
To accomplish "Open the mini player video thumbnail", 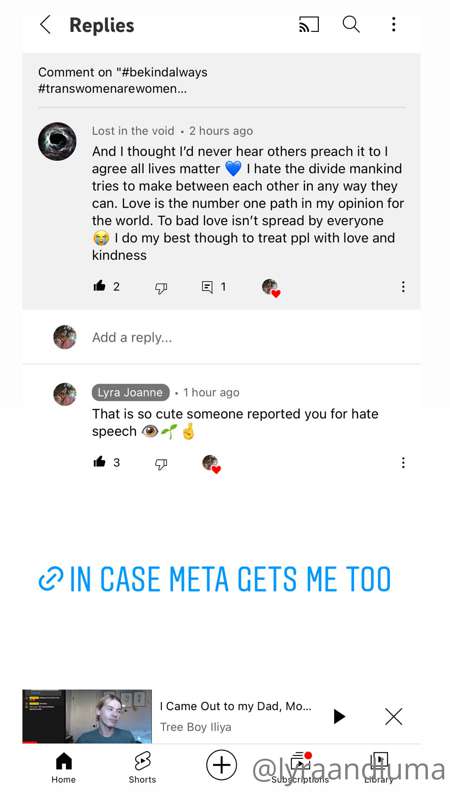I will click(x=87, y=716).
